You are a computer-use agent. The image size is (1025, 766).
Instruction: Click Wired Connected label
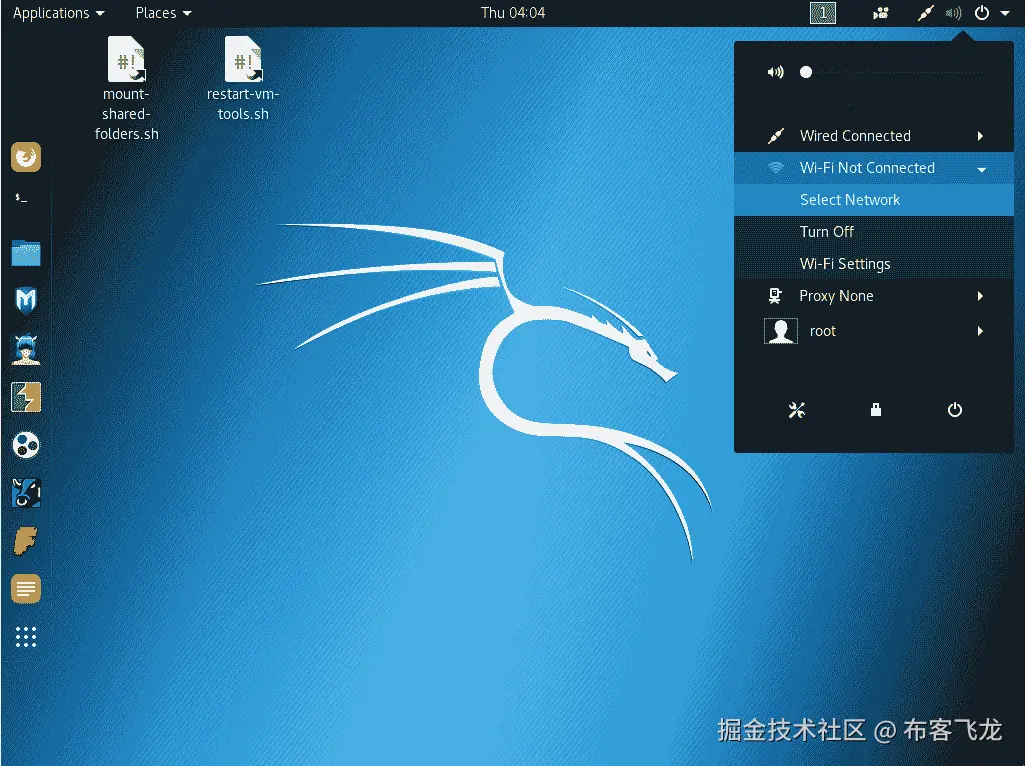pyautogui.click(x=855, y=136)
